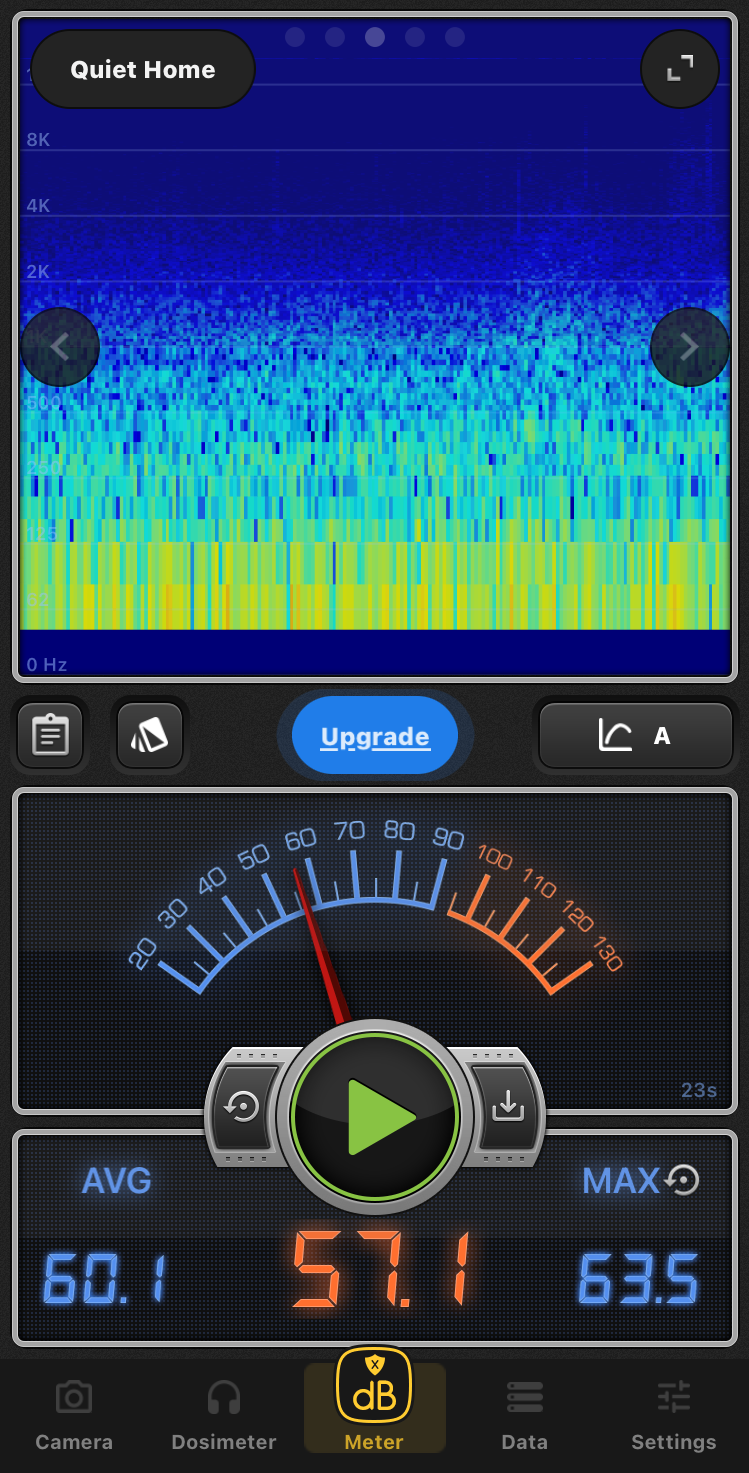Show the previous graph view

tap(60, 347)
